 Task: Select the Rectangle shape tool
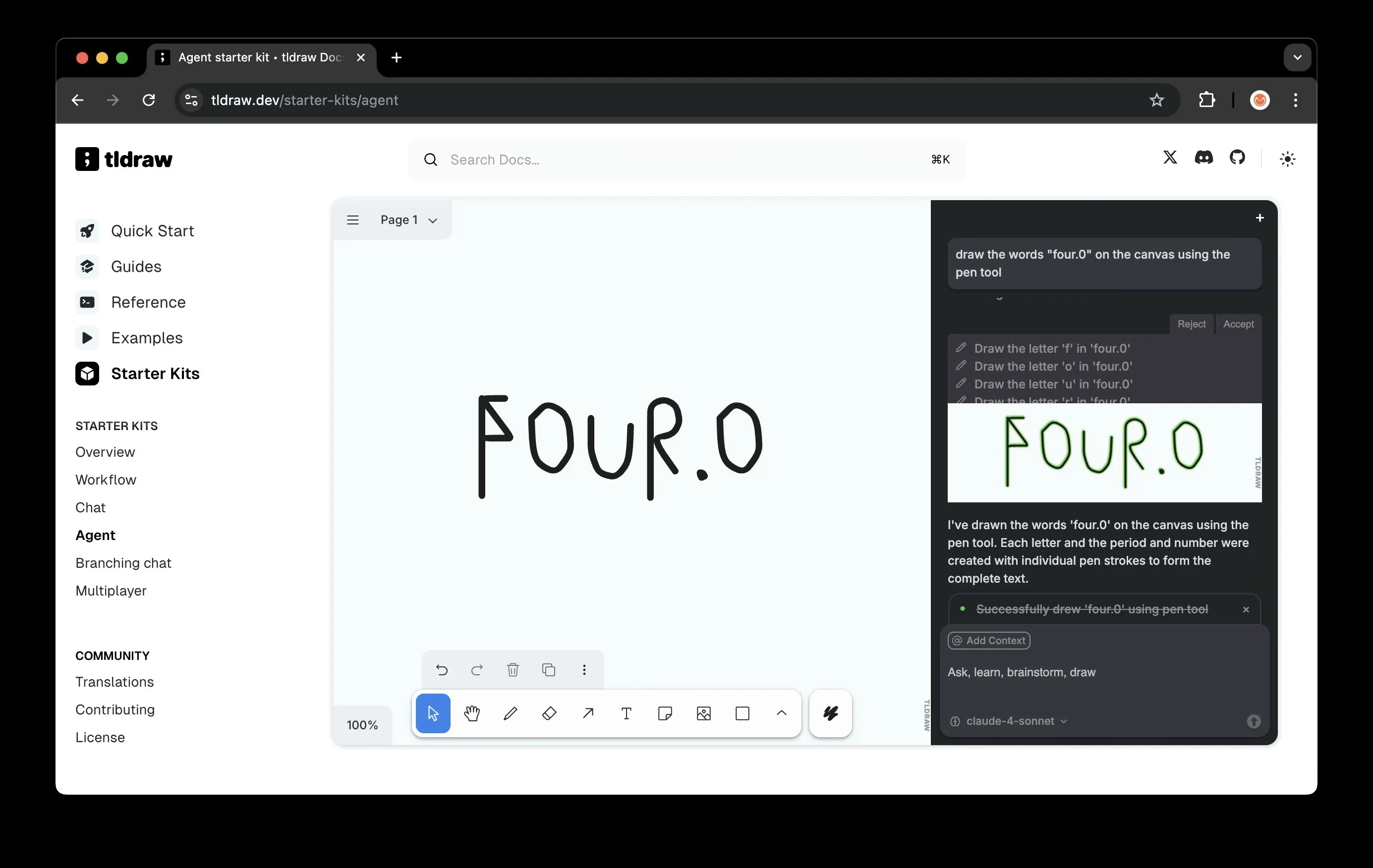[743, 713]
